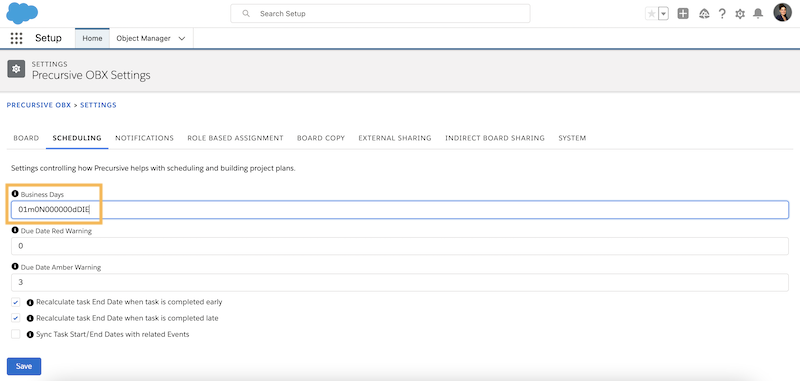Open the Help question mark icon

(722, 14)
